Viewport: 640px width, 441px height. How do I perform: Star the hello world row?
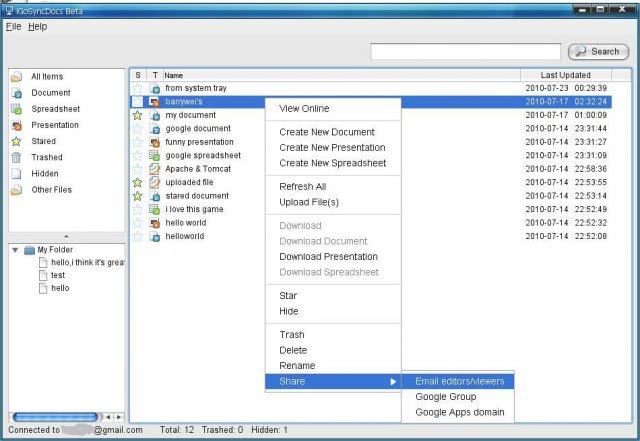pyautogui.click(x=138, y=223)
